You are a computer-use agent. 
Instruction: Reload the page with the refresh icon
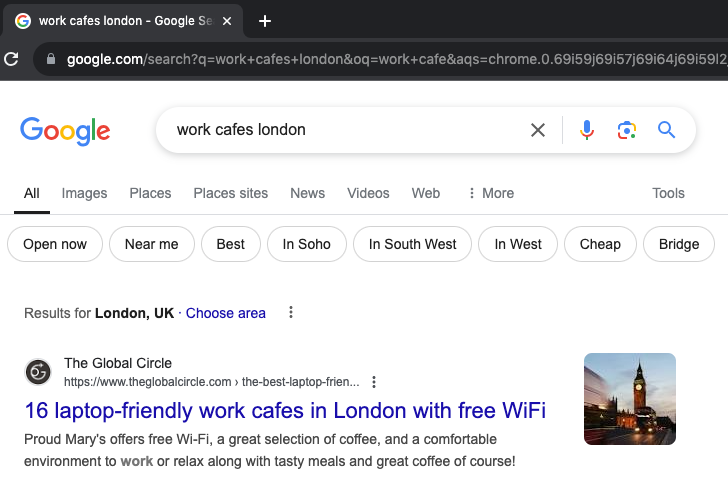(x=11, y=59)
